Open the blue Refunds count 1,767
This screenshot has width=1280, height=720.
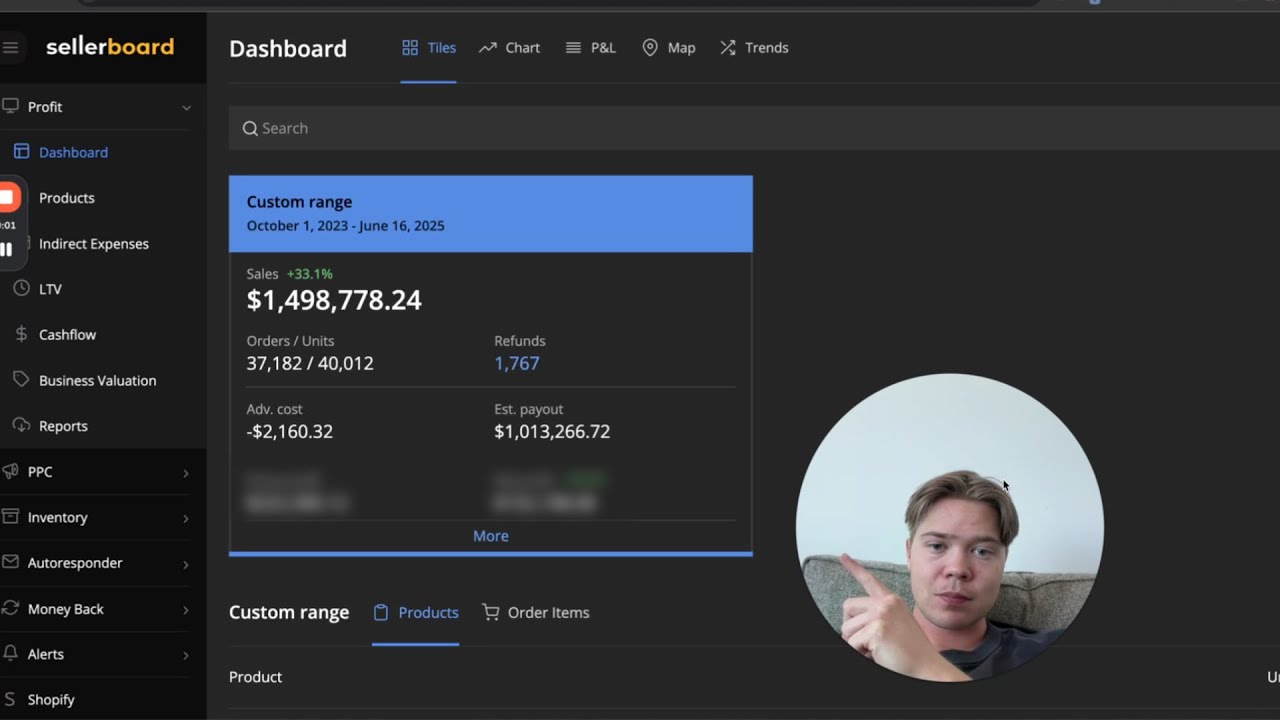click(x=516, y=363)
